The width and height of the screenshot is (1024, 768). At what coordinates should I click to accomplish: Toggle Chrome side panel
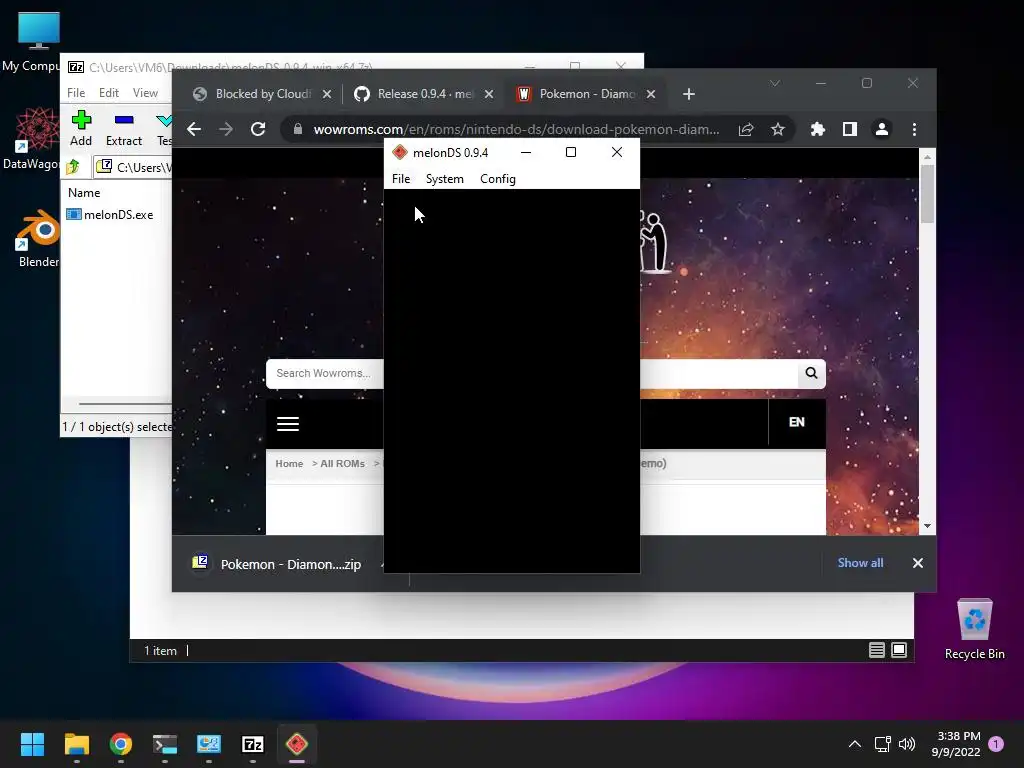click(850, 129)
